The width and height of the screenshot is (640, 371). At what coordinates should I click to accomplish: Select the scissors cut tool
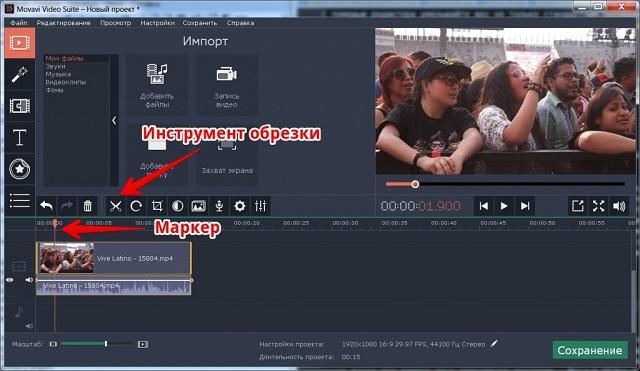pos(116,206)
